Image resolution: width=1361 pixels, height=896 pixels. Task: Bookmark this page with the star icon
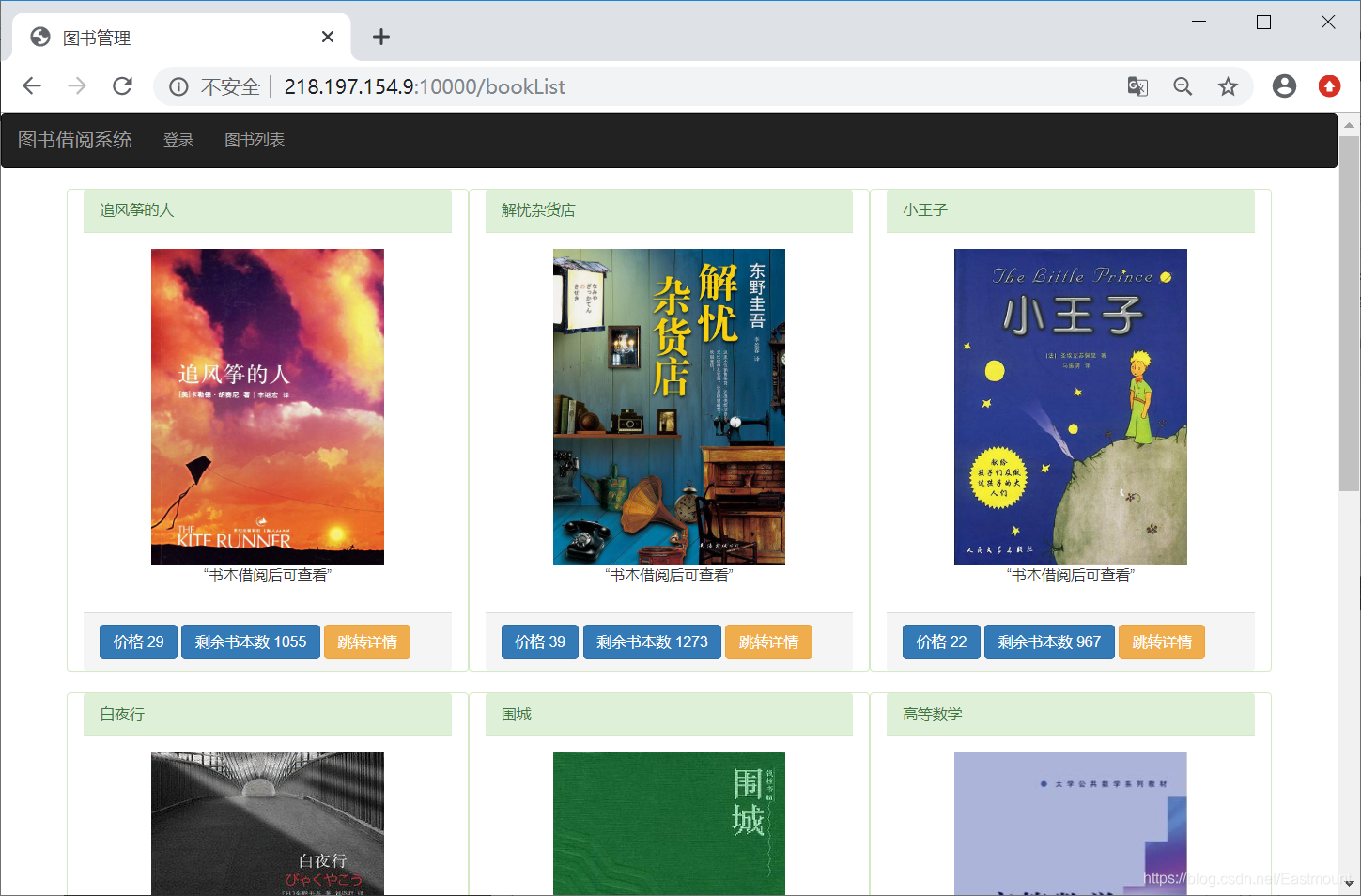click(1228, 86)
